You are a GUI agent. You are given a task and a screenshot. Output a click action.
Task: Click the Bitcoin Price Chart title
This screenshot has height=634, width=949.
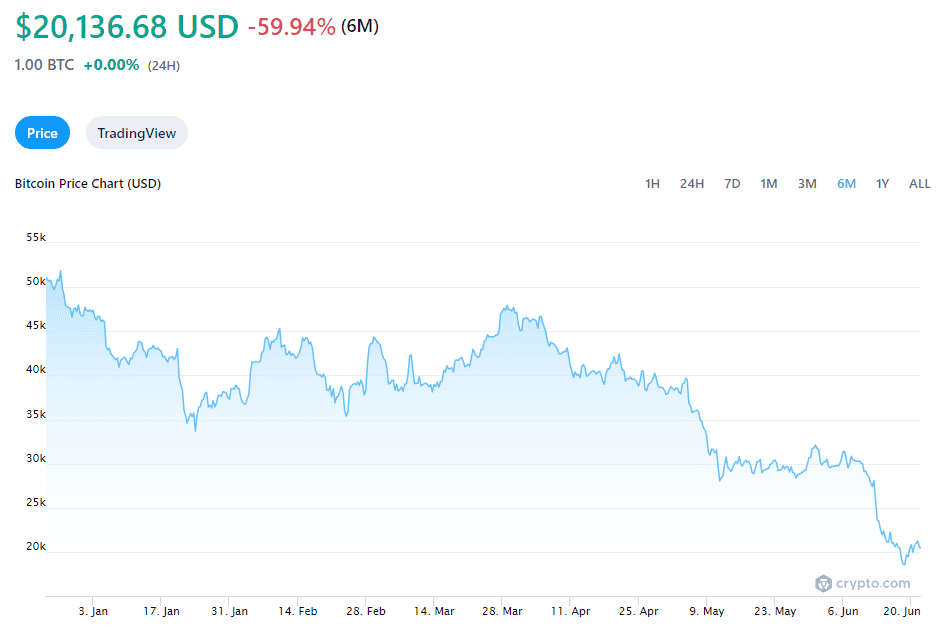coord(88,183)
